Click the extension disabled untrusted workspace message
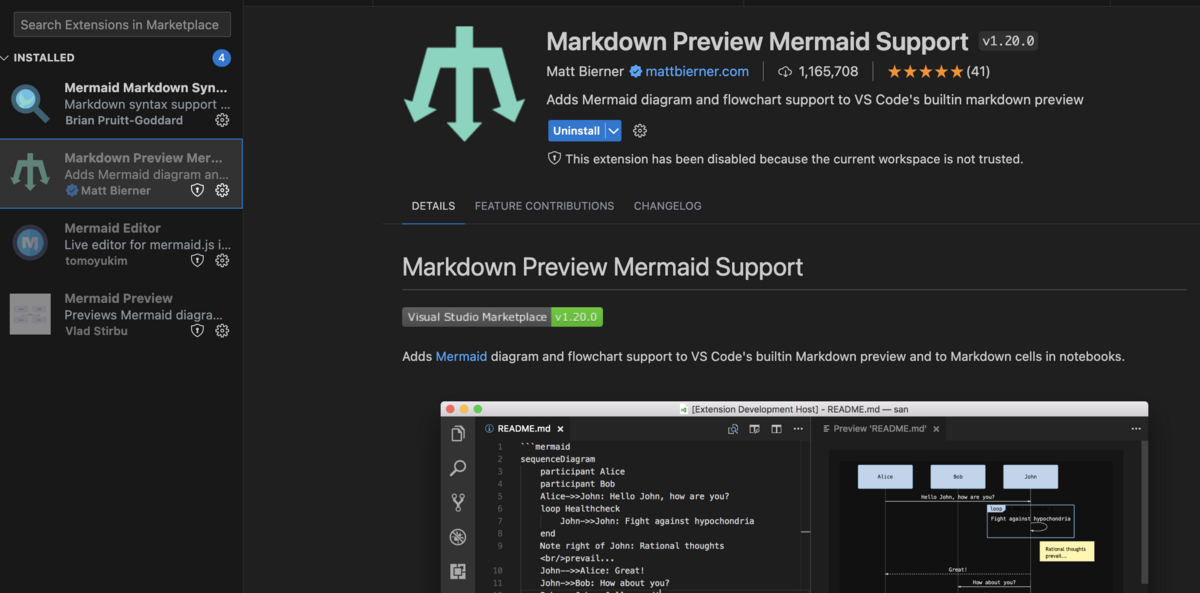Viewport: 1200px width, 593px height. click(794, 158)
